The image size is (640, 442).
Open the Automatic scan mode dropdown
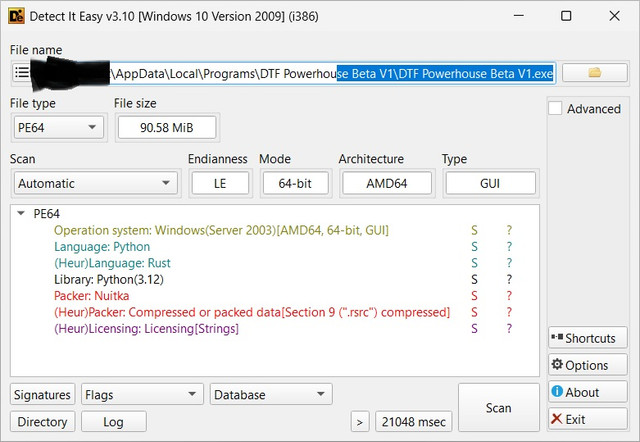pos(96,183)
